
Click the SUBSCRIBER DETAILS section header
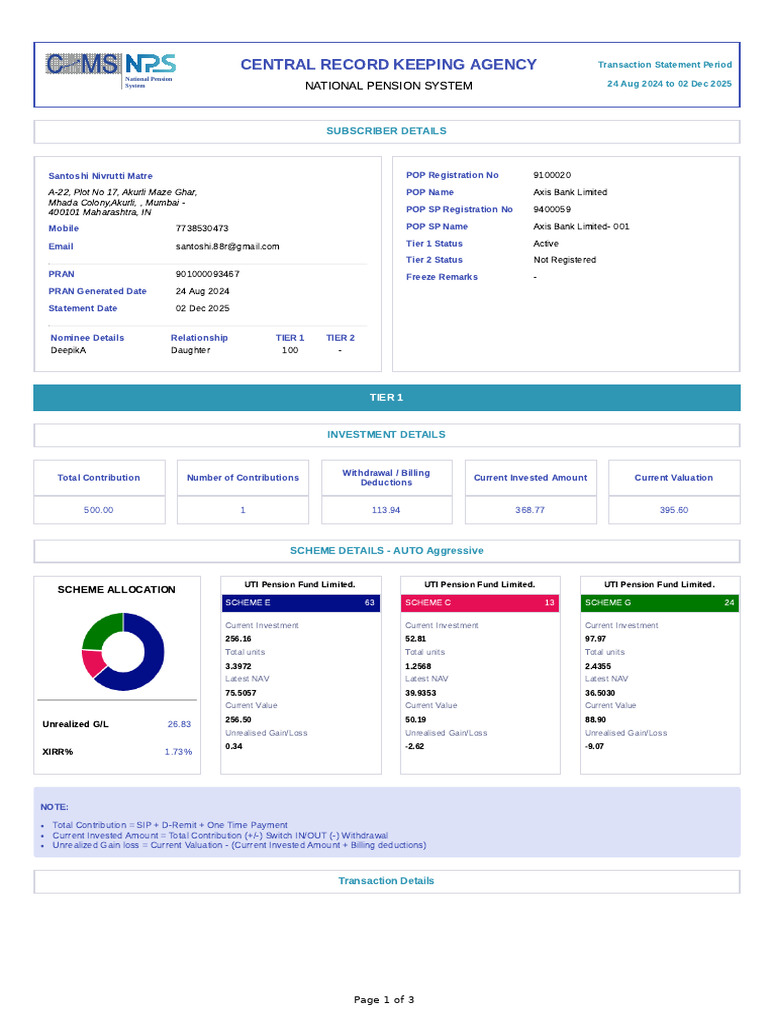pos(387,131)
